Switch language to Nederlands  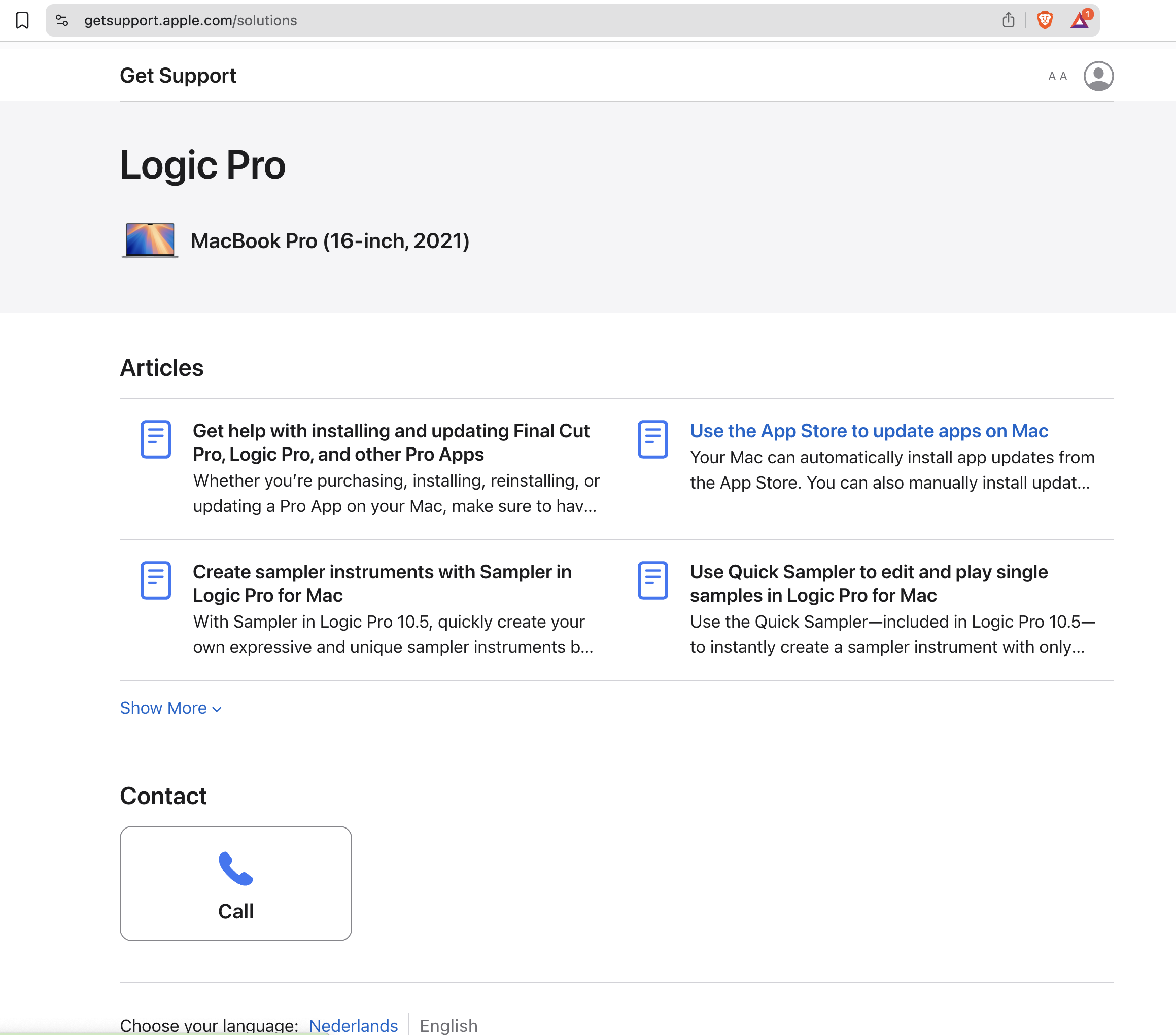point(353,1025)
